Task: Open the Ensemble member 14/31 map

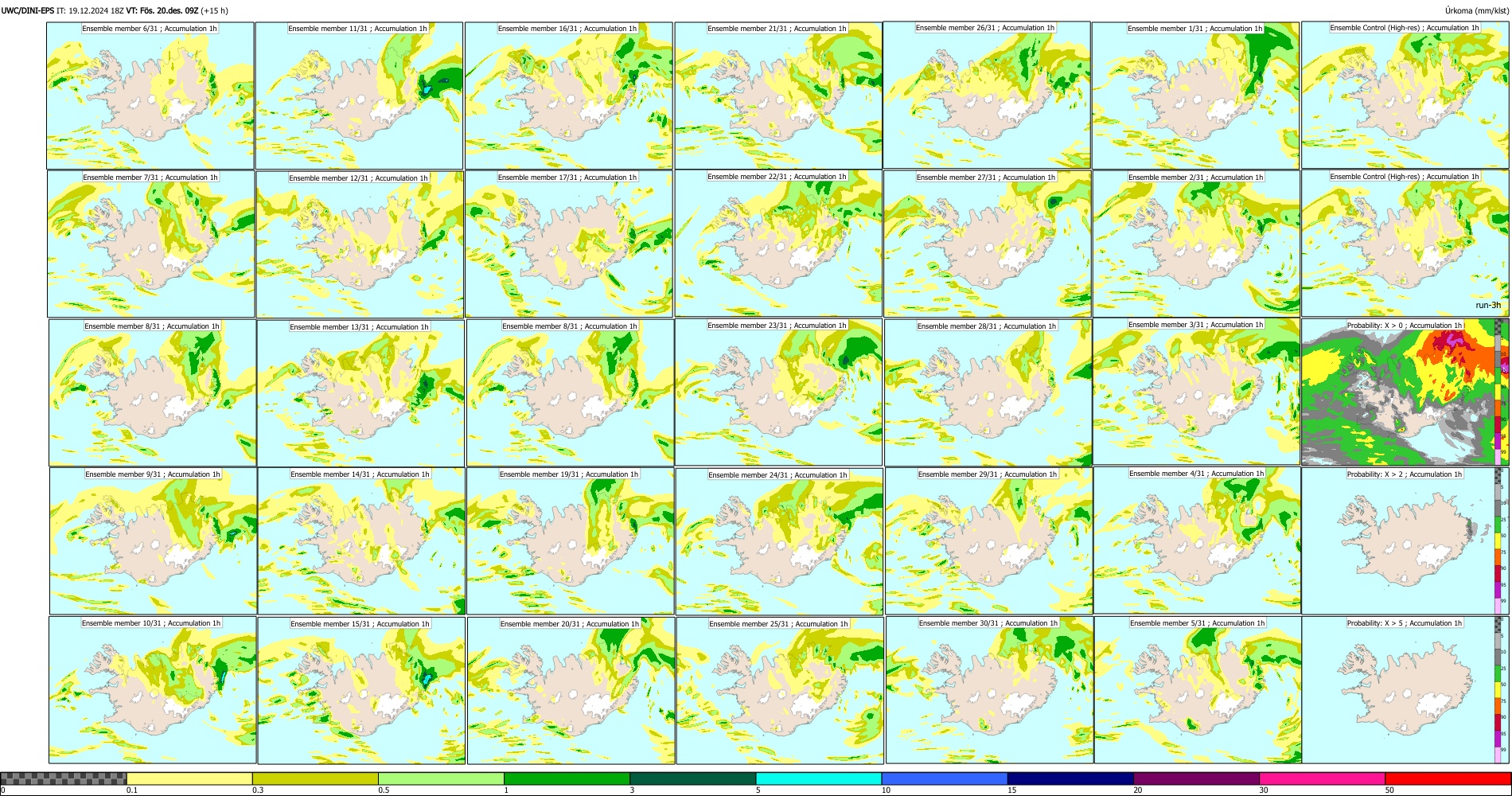Action: pos(361,541)
